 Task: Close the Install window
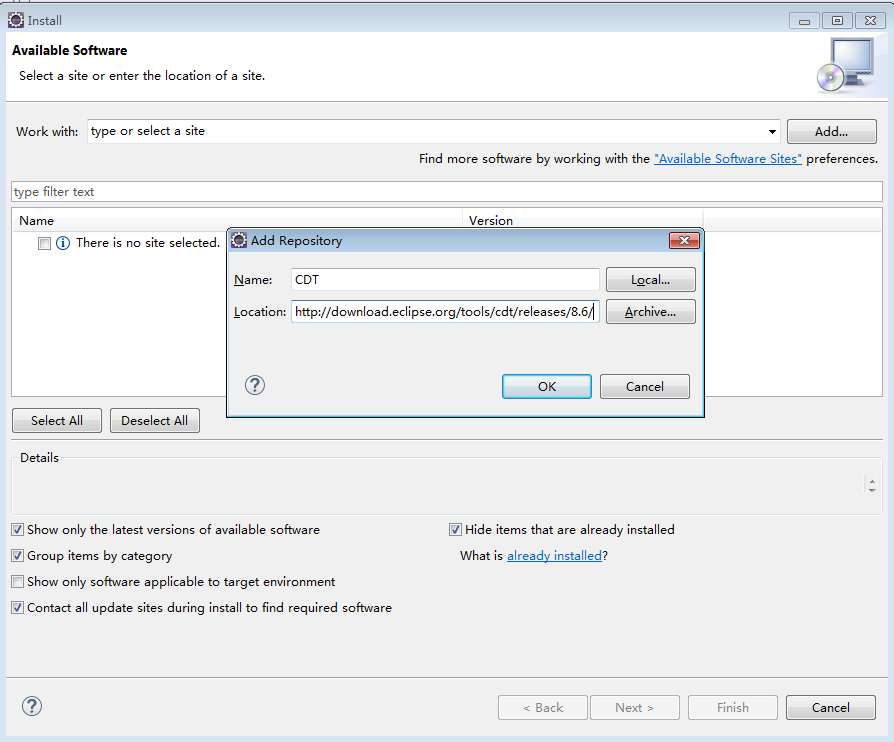tap(870, 21)
